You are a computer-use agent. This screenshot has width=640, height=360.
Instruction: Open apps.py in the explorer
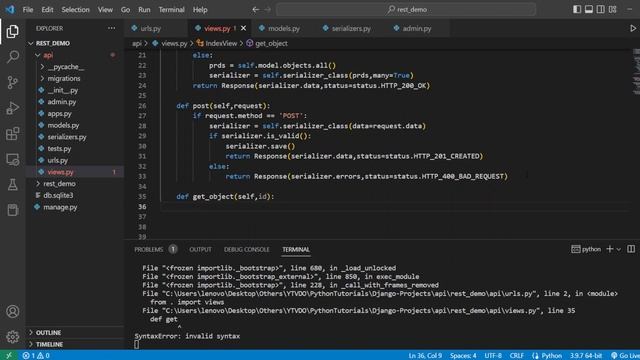75,113
